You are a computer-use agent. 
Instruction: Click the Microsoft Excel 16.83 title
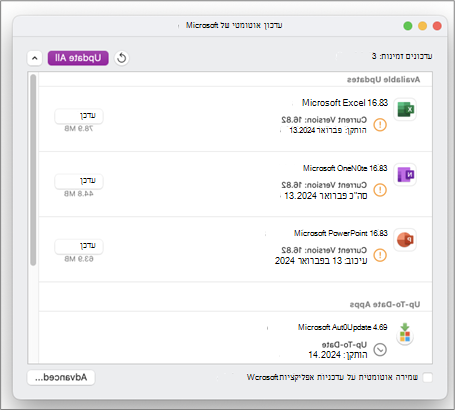(345, 103)
